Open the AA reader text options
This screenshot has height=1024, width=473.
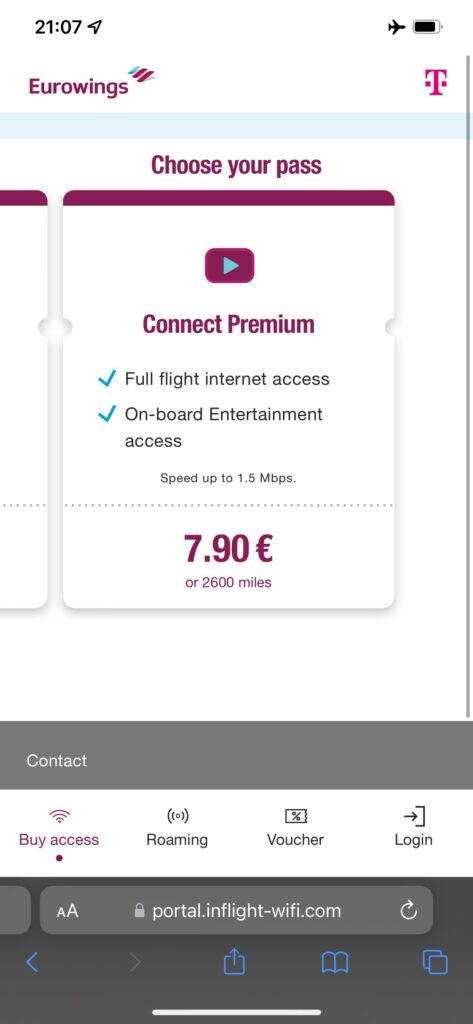click(67, 910)
